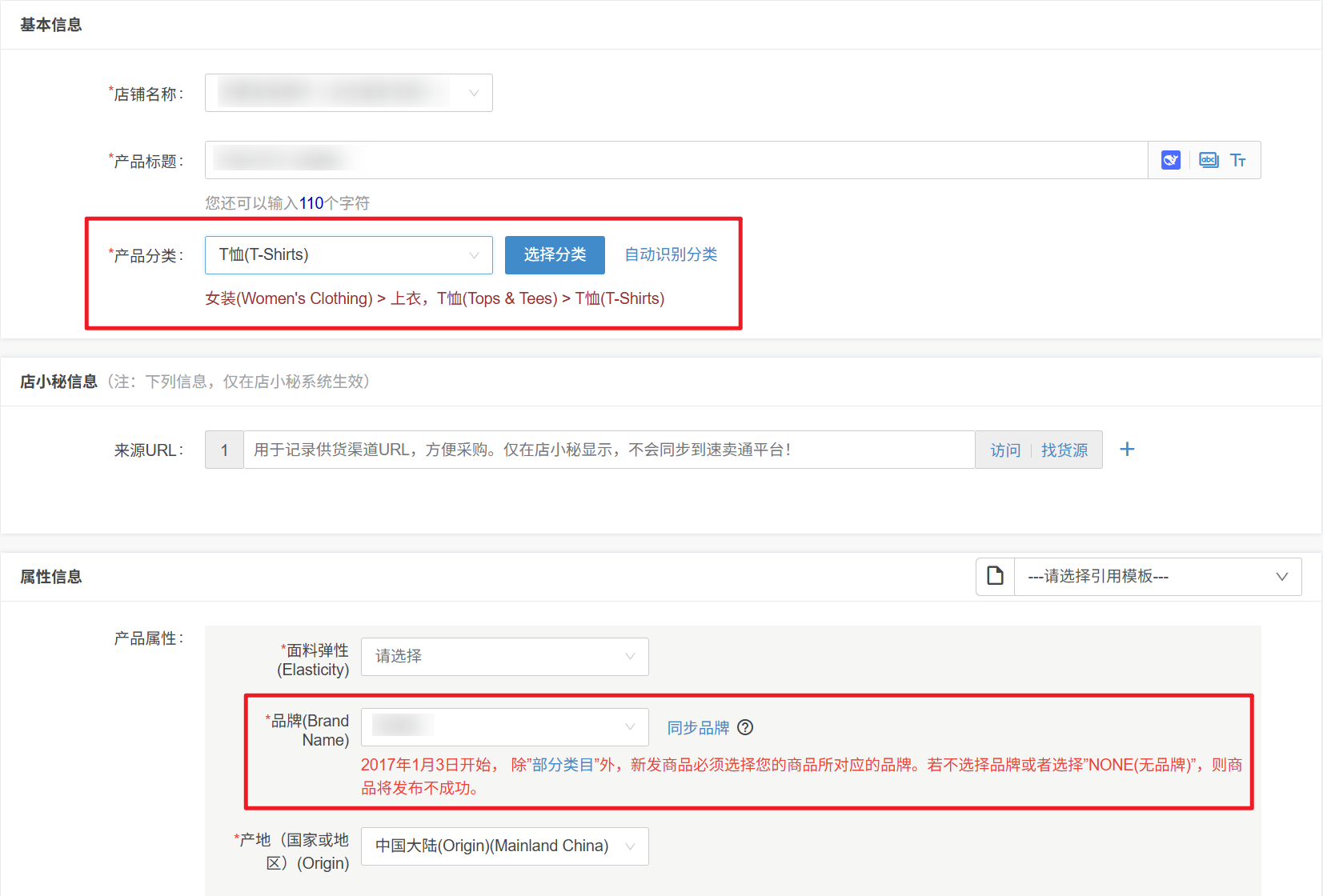This screenshot has height=896, width=1323.
Task: Click the remaining character count 110
Action: pyautogui.click(x=311, y=203)
